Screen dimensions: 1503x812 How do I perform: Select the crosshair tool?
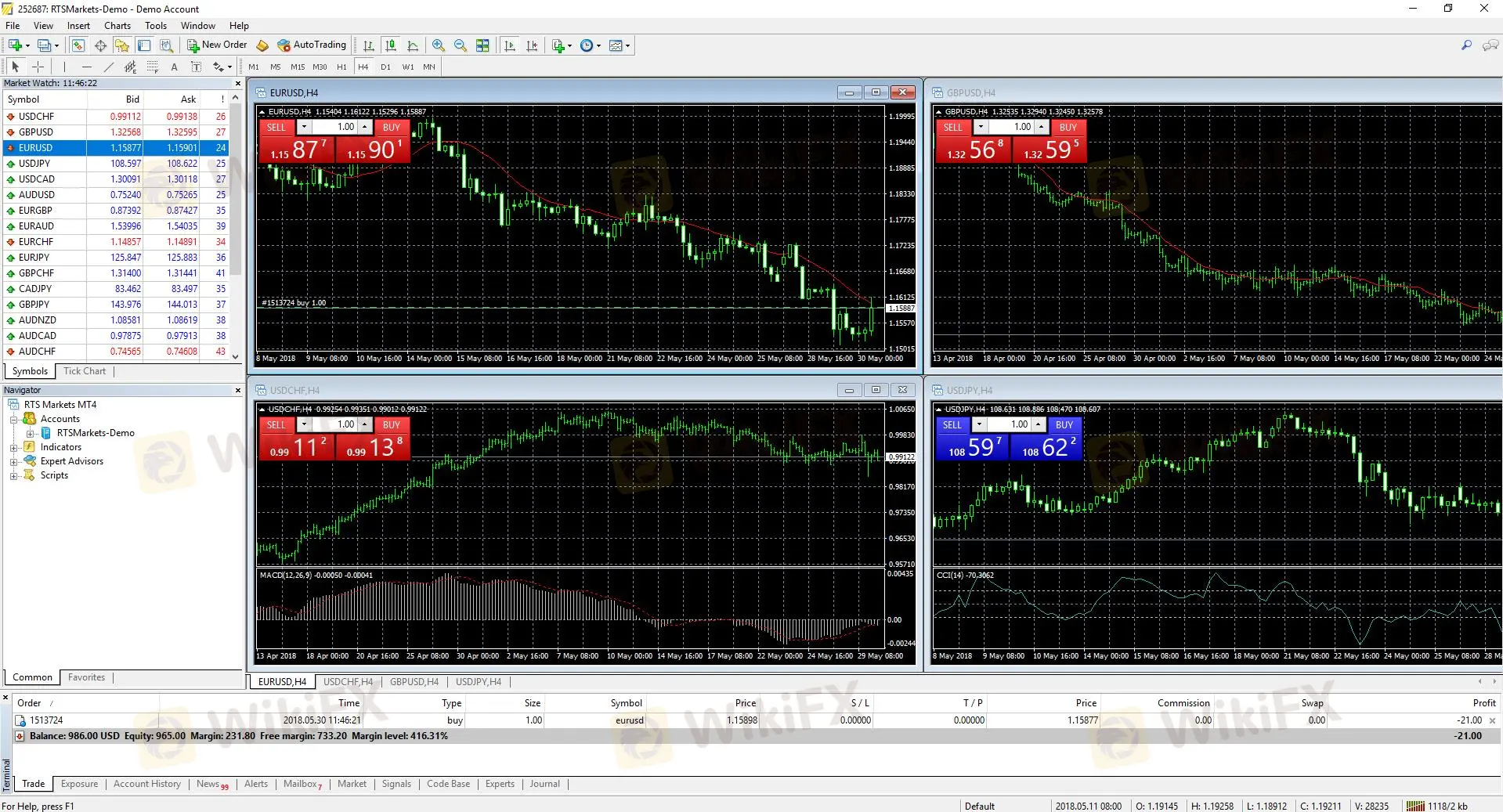coord(38,67)
